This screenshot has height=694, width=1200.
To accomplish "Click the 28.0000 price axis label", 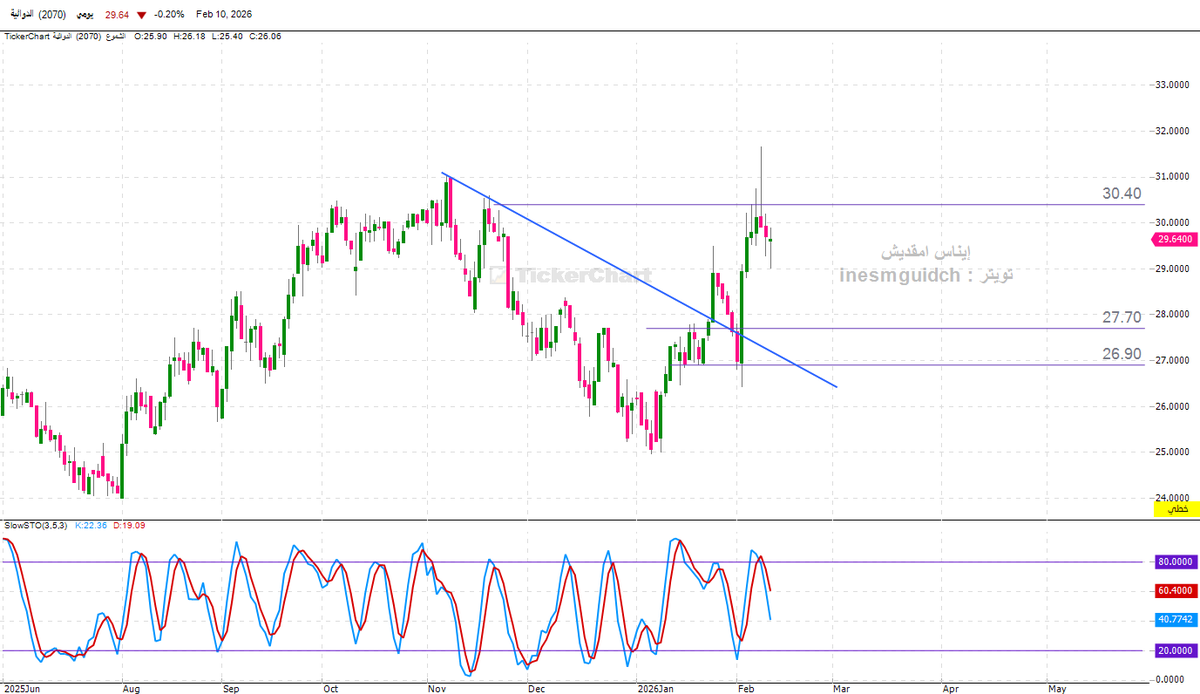I will [1173, 315].
